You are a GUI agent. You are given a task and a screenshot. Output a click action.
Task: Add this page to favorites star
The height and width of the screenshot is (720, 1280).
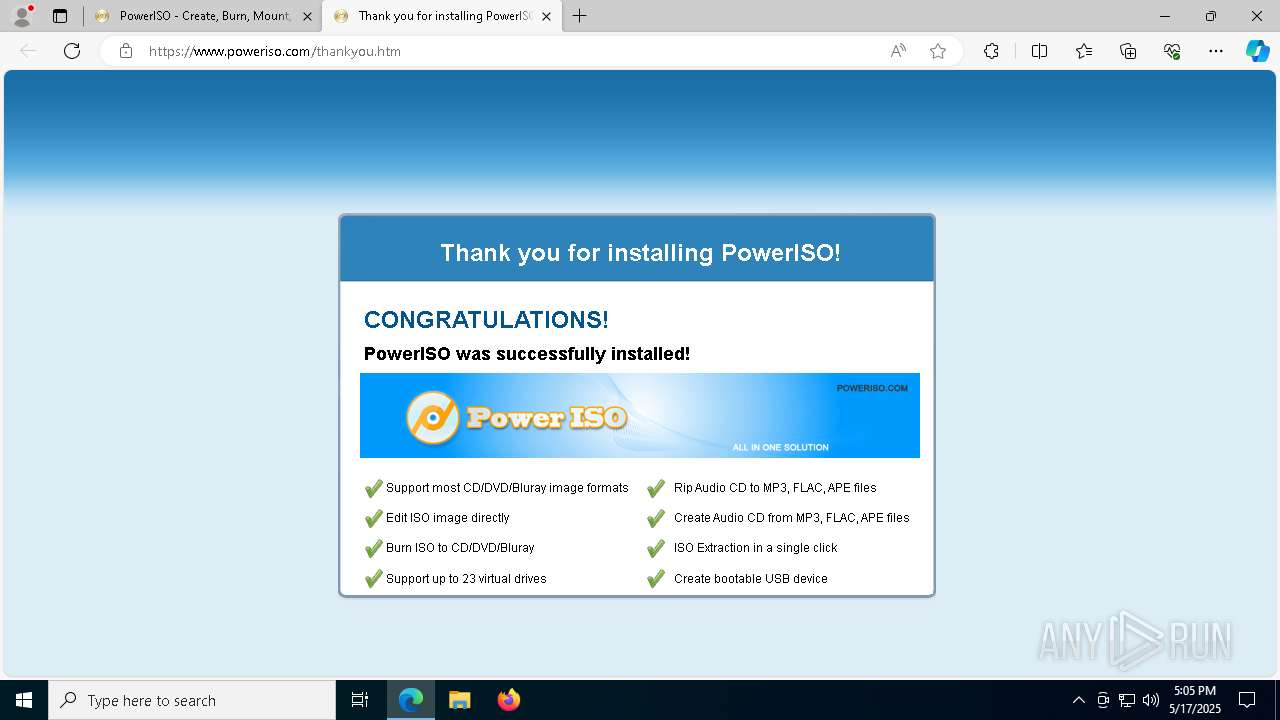(x=938, y=51)
